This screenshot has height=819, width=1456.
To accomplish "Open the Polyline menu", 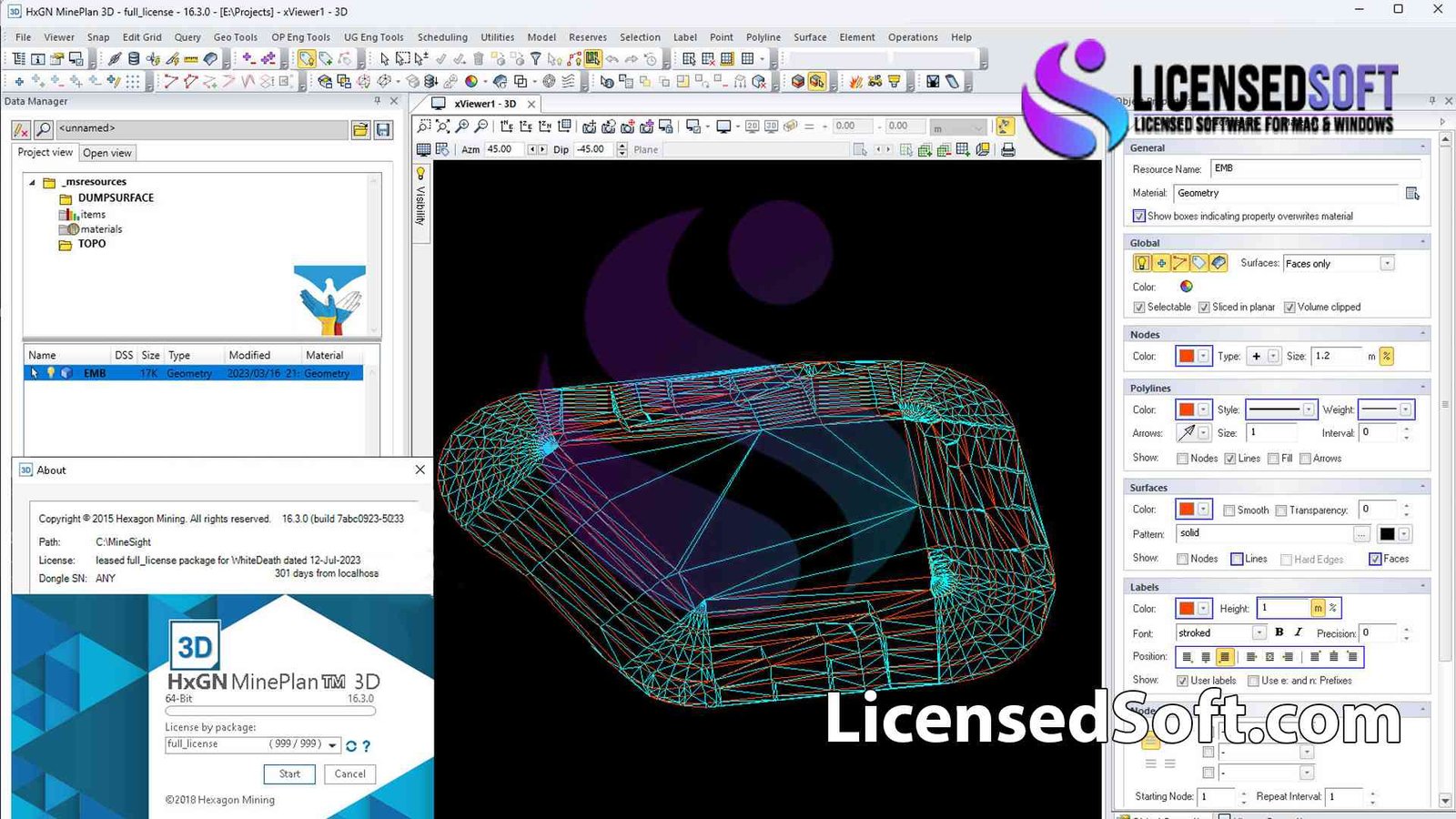I will (763, 37).
